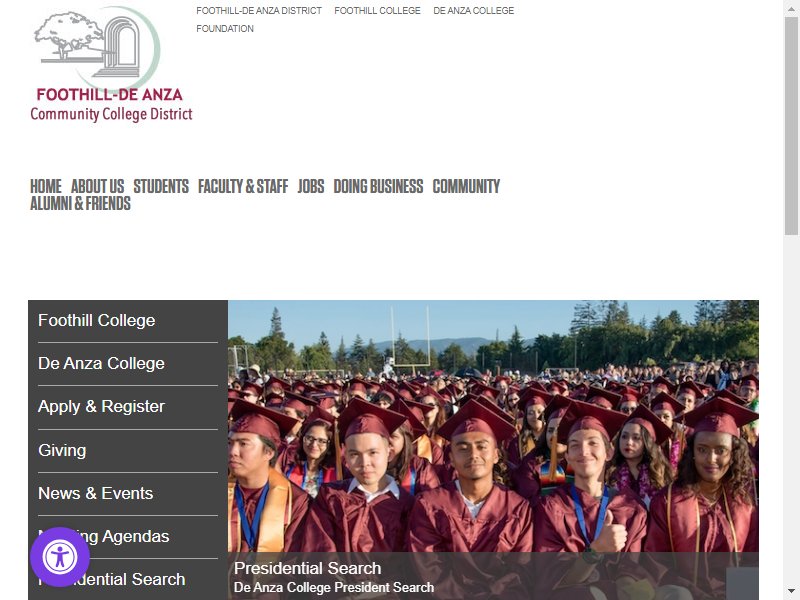Follow the De Anza College top link

click(x=473, y=11)
